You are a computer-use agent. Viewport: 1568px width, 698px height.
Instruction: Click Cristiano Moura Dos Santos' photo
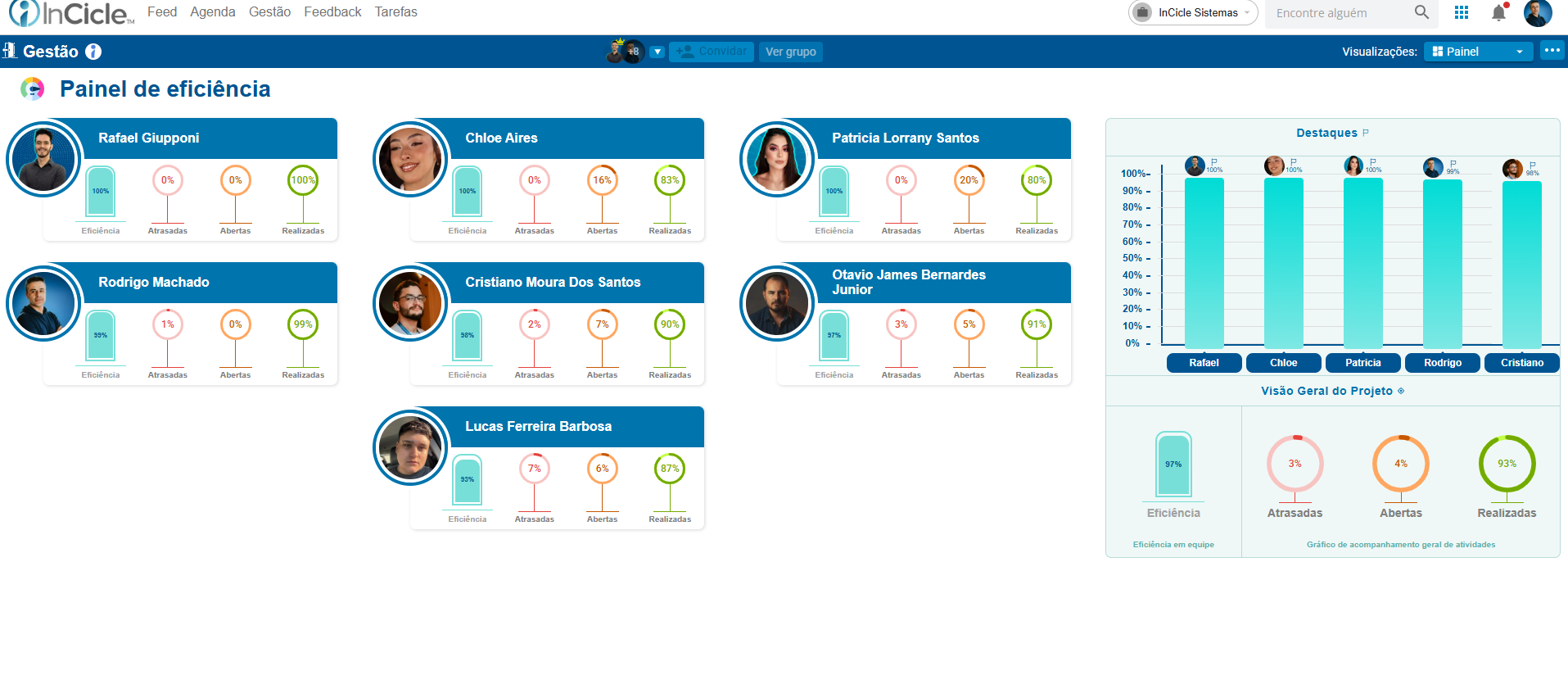(411, 304)
